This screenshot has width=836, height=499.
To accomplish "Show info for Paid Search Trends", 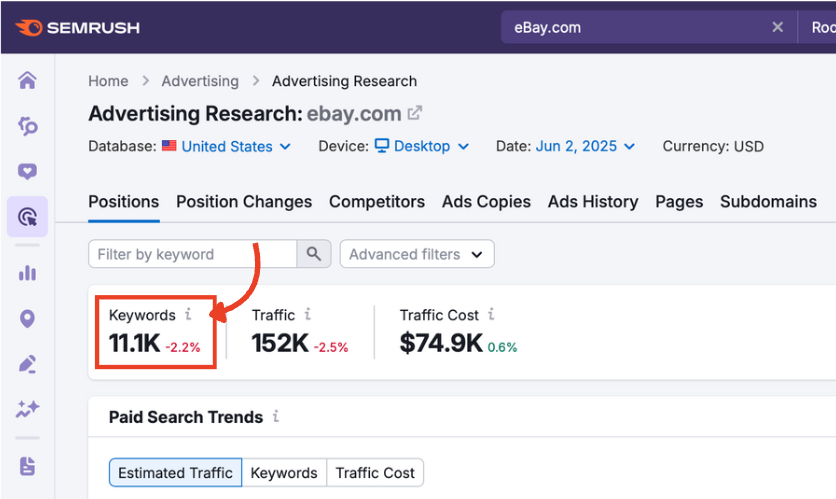I will point(276,416).
